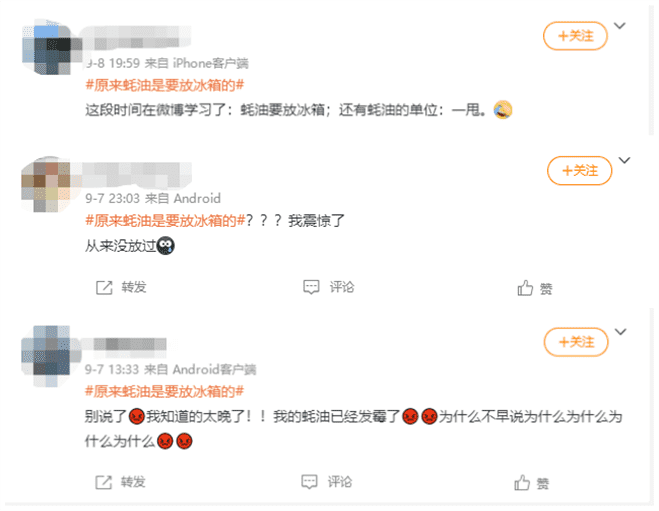
Task: Expand options chevron on third post
Action: coord(621,332)
